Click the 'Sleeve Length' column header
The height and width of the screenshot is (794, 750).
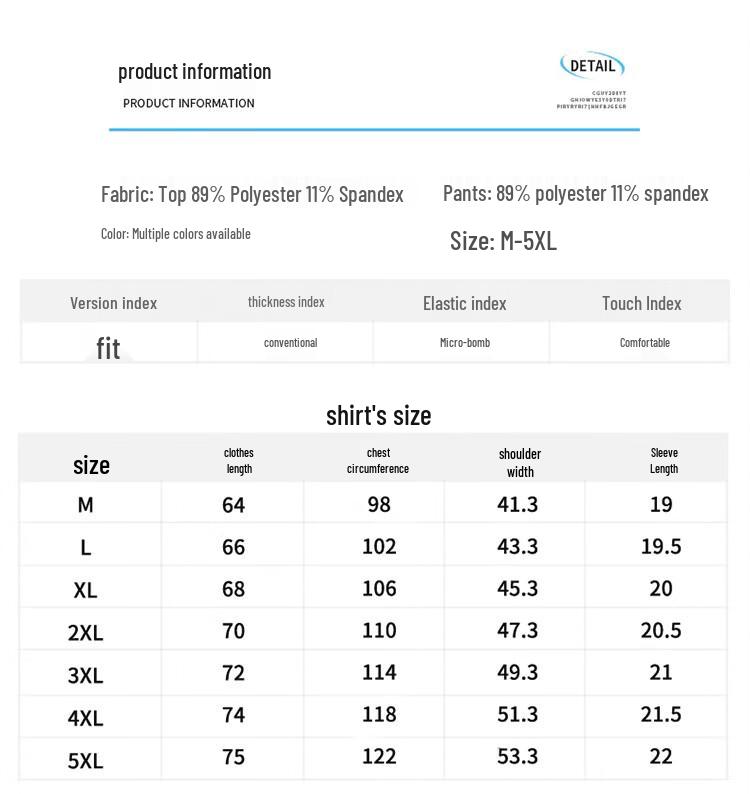click(664, 461)
